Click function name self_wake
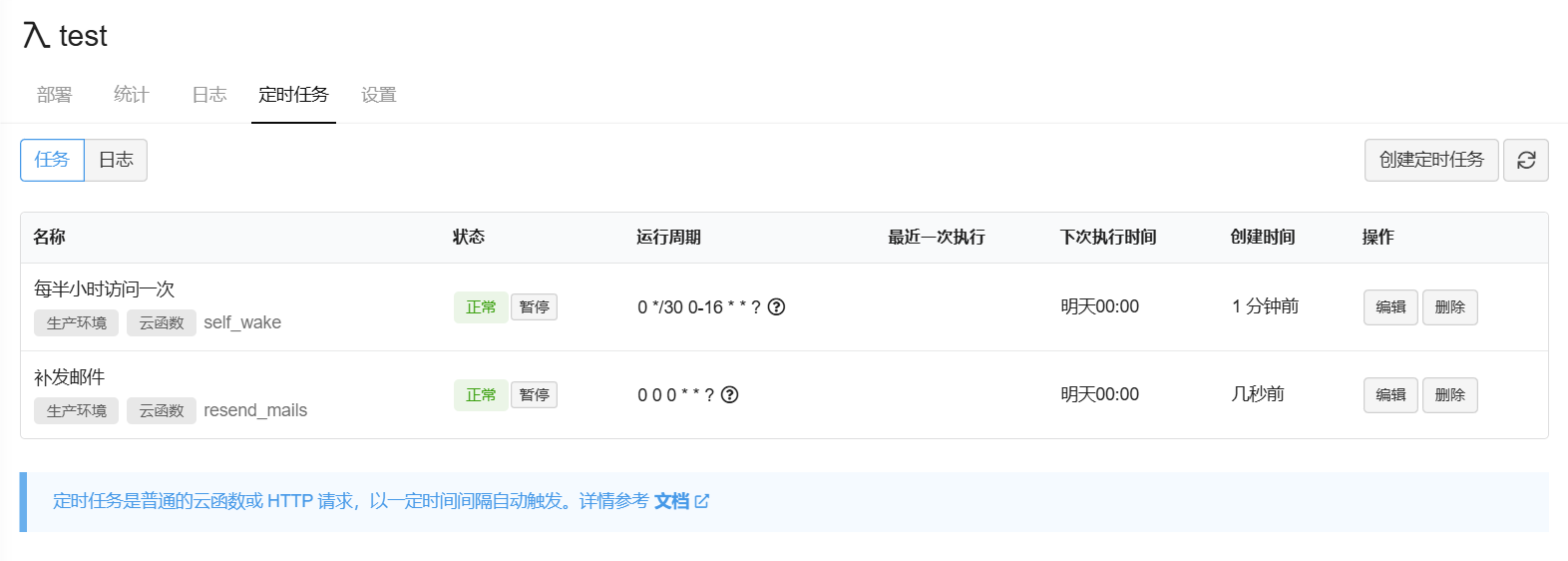 (242, 322)
